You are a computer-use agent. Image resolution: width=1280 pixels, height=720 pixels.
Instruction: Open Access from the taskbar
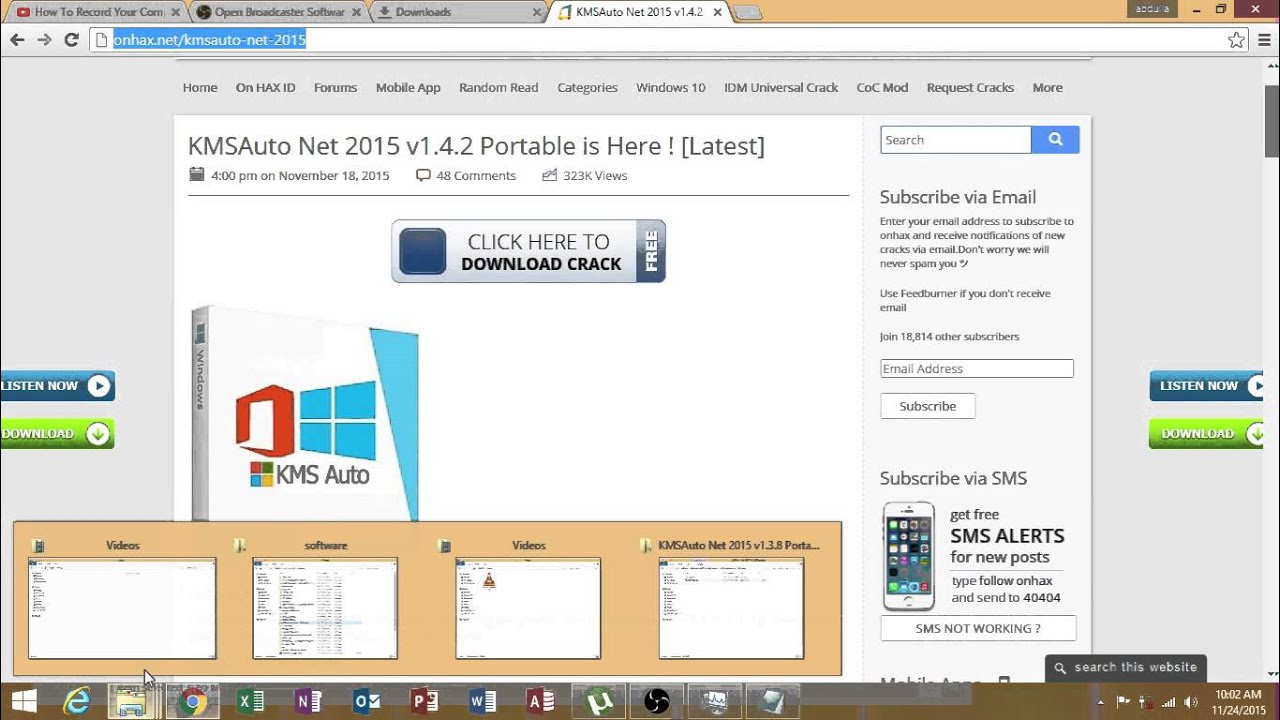(540, 702)
